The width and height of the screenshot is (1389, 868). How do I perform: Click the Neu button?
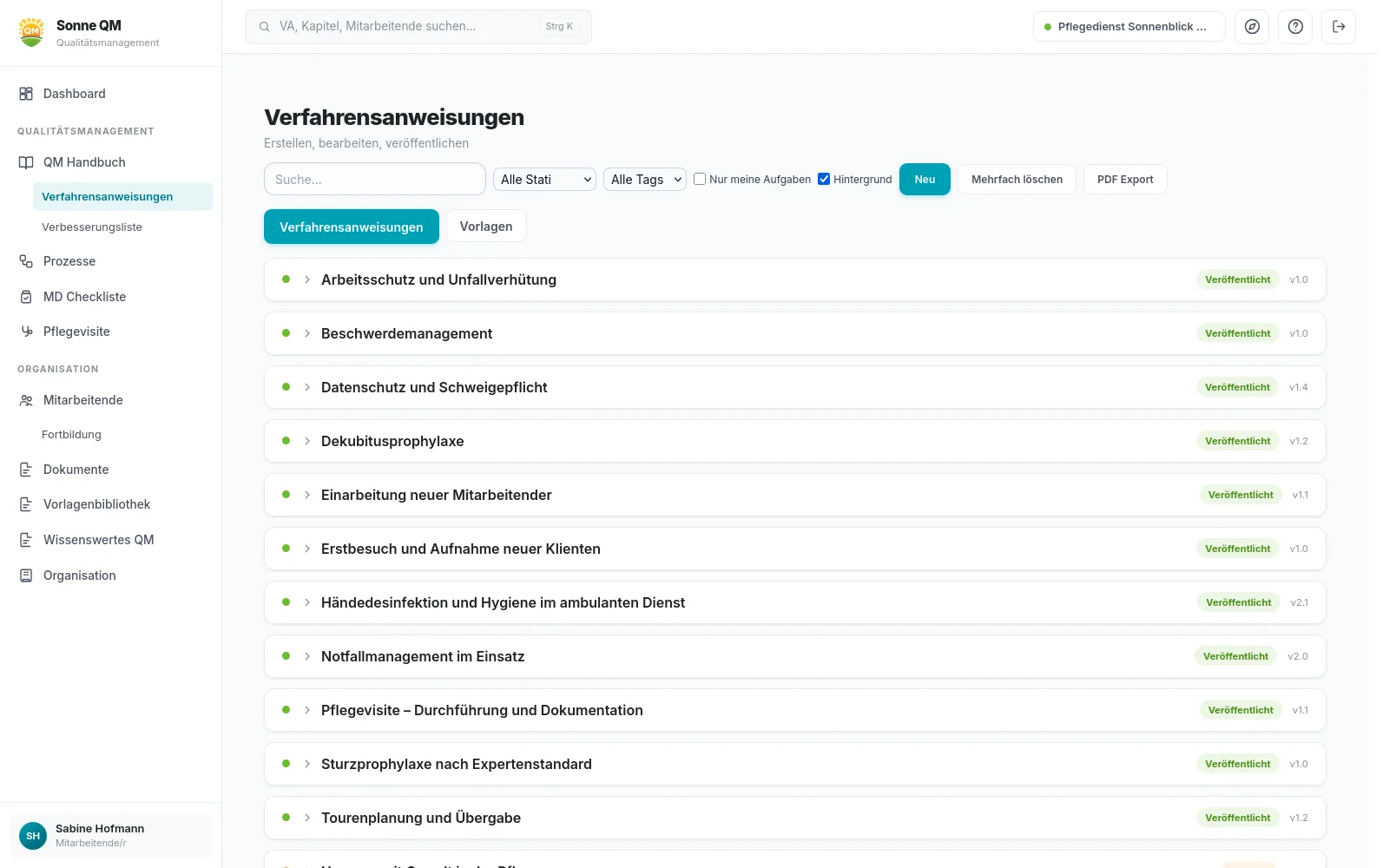tap(925, 180)
